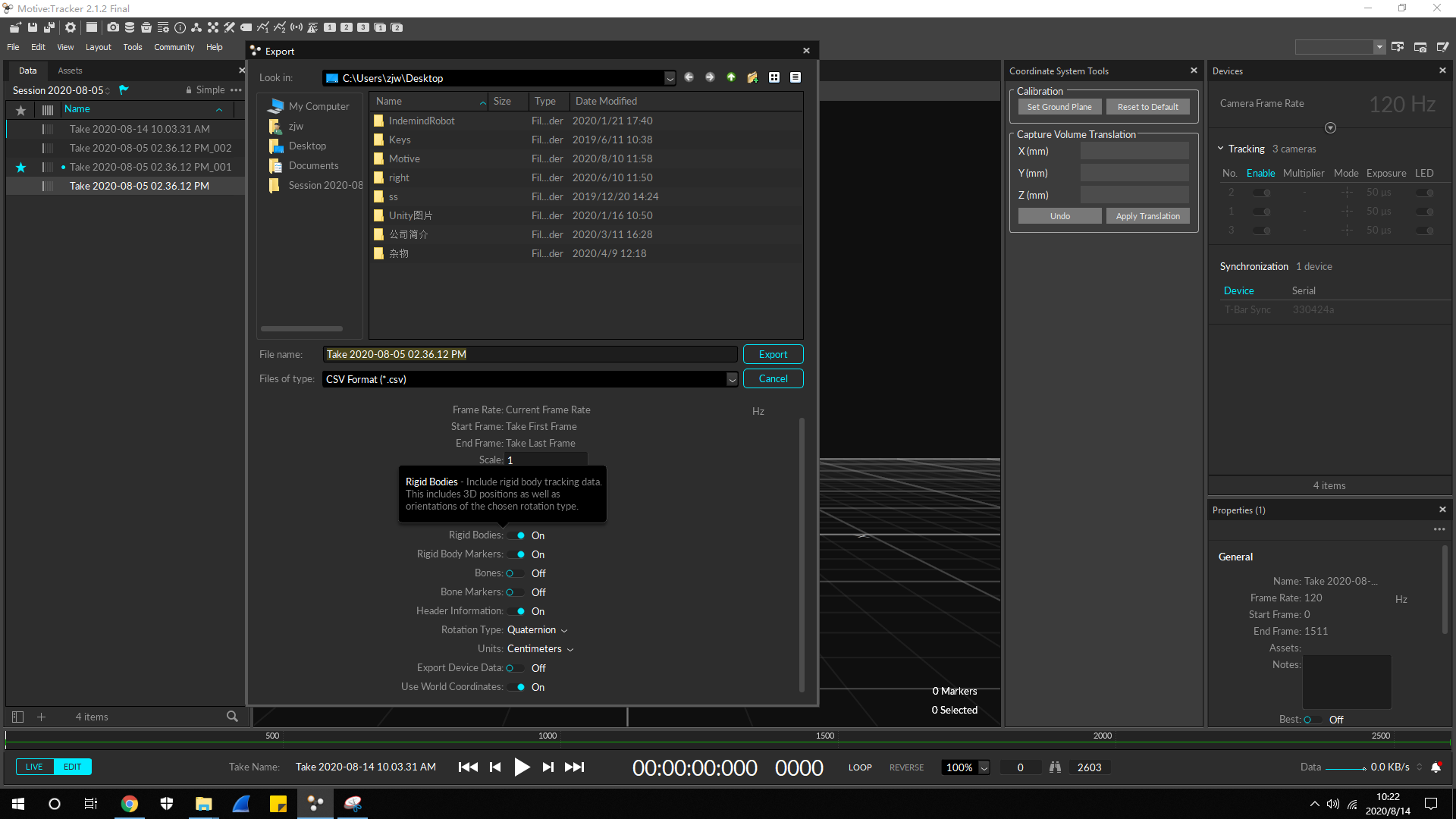Image resolution: width=1456 pixels, height=819 pixels.
Task: Toggle Bones export to On
Action: pos(515,573)
